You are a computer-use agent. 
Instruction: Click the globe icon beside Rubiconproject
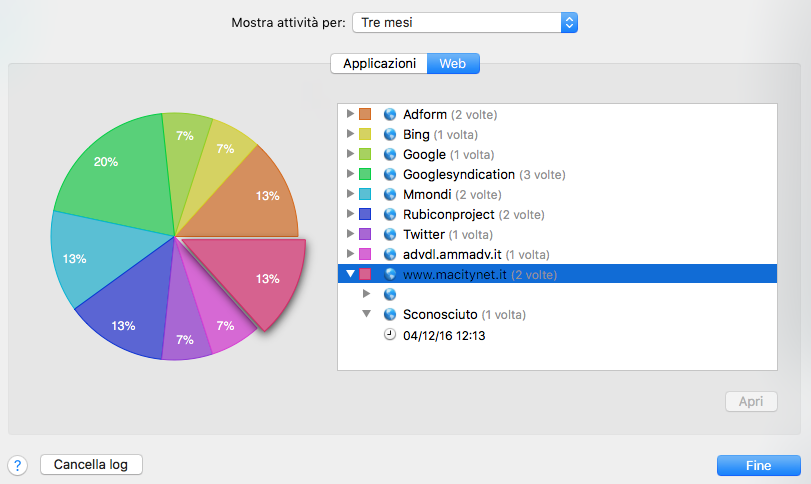coord(390,214)
